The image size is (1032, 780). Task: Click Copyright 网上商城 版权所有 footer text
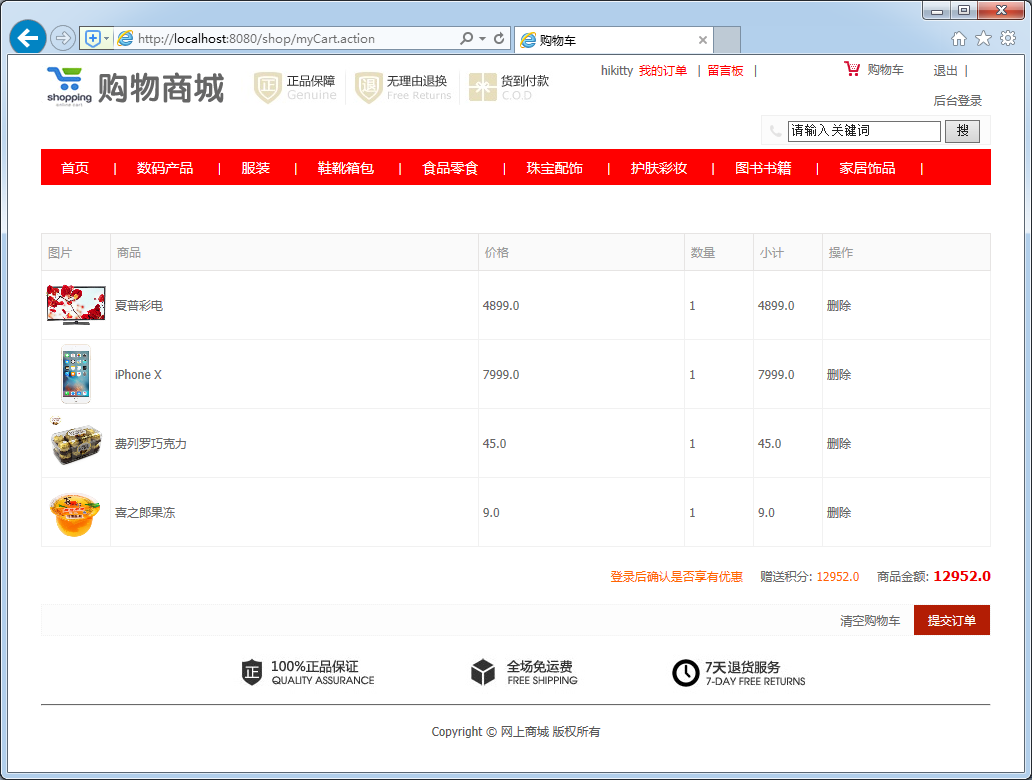[x=516, y=732]
